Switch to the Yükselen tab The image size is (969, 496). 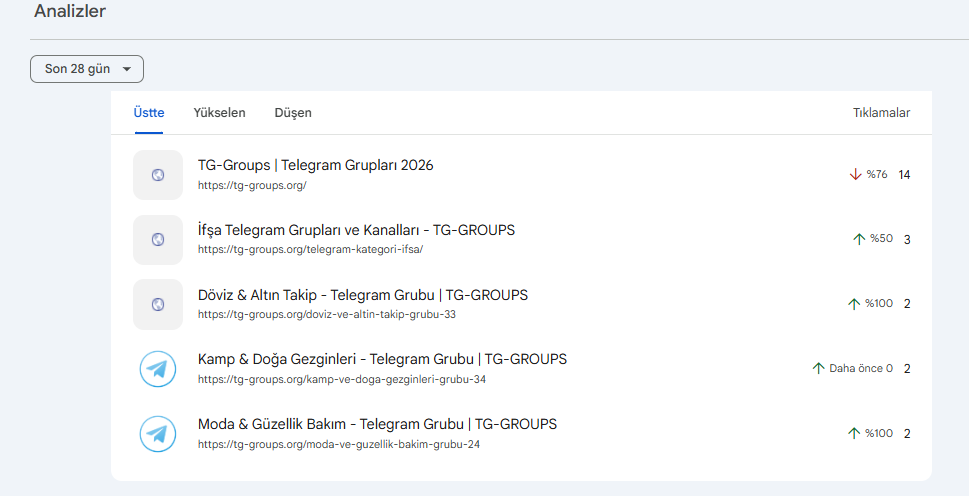pos(219,113)
